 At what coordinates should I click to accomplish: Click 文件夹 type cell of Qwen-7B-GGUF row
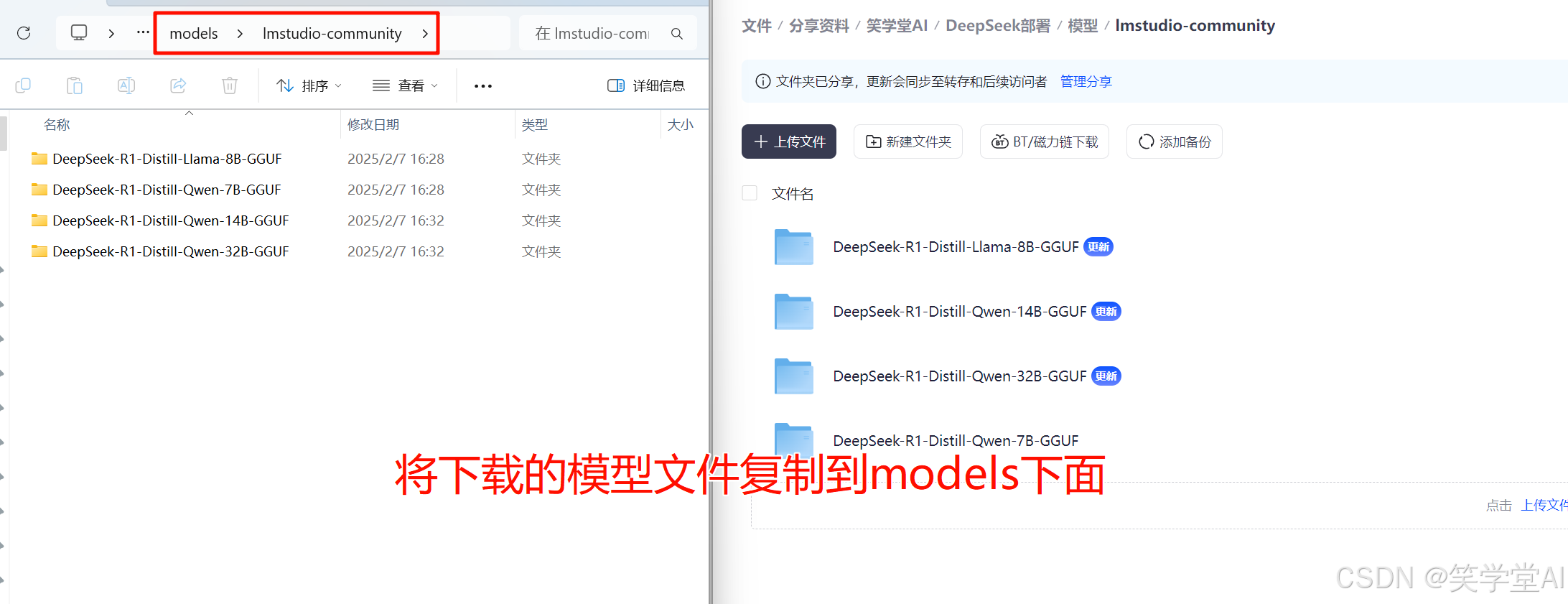(541, 190)
